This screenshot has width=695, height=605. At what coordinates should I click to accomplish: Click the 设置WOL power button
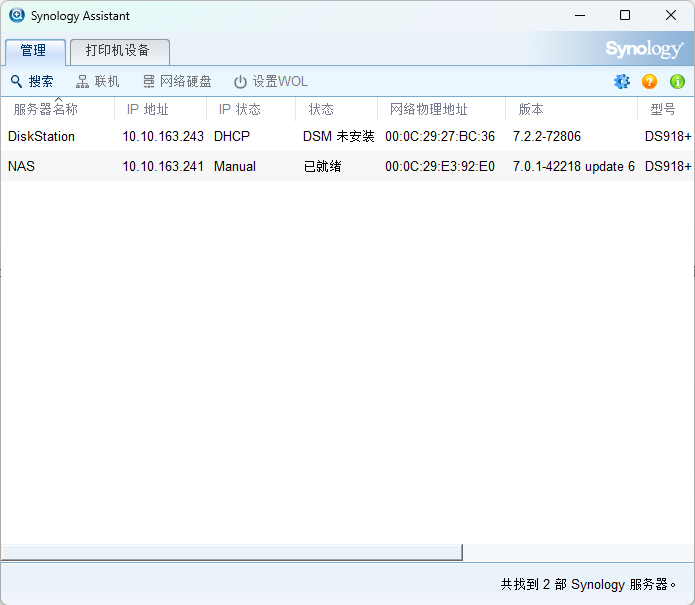(x=271, y=82)
